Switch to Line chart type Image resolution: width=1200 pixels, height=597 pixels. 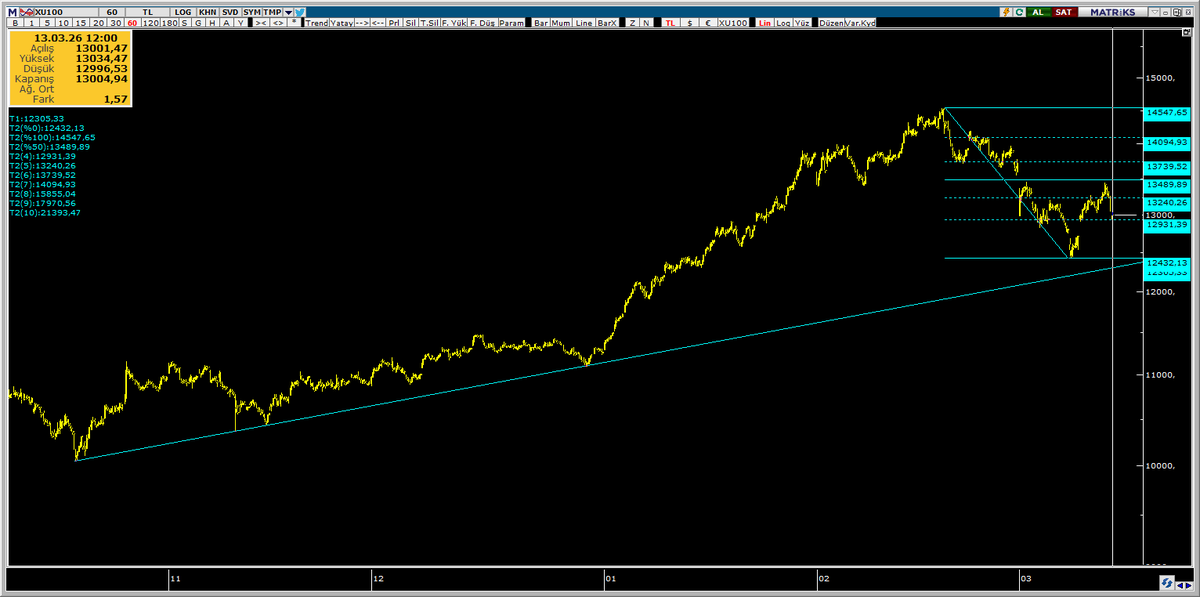click(x=584, y=23)
